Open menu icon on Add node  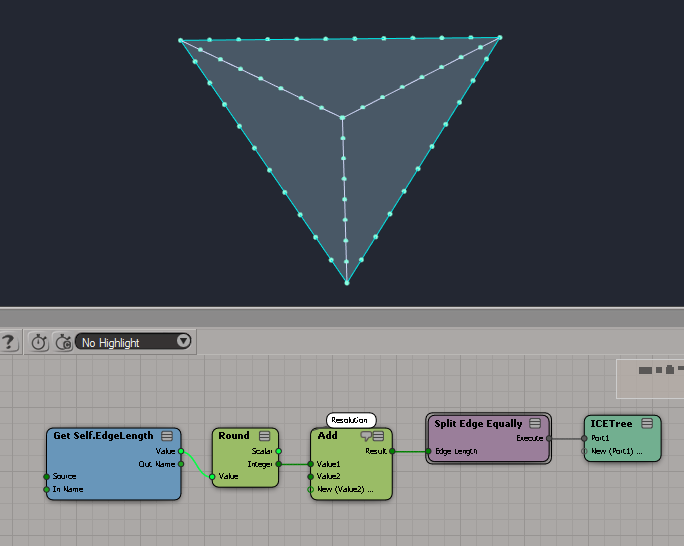pos(379,436)
